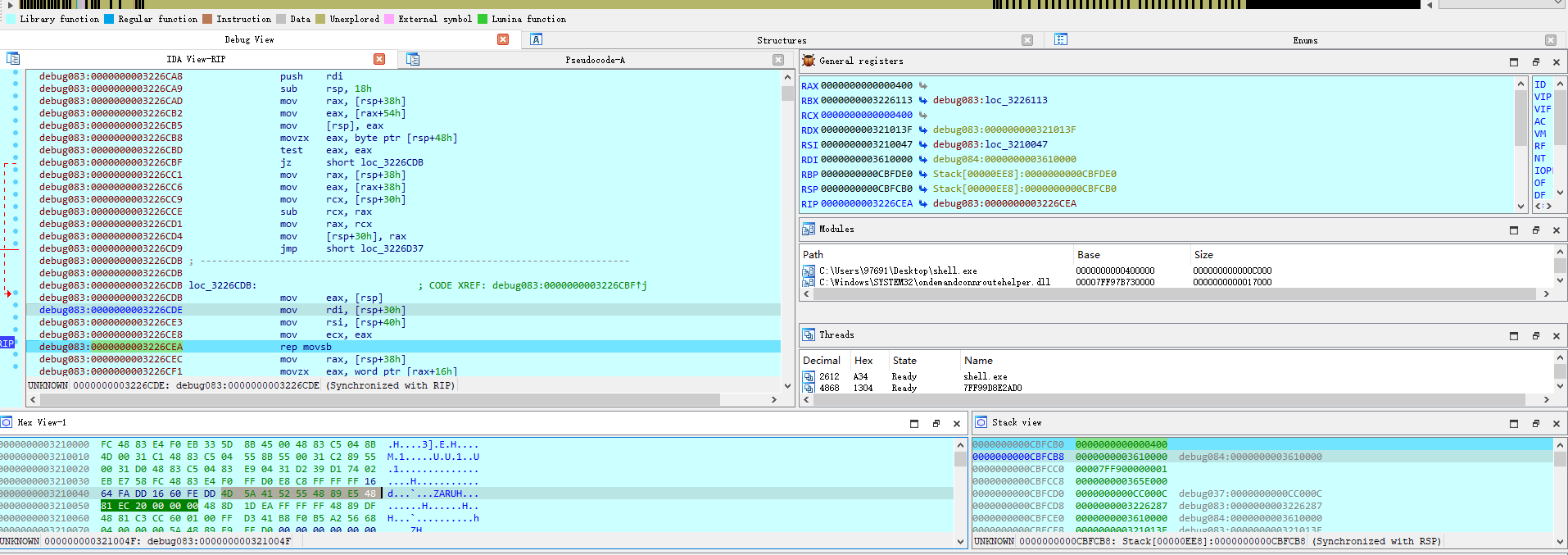Image resolution: width=1568 pixels, height=555 pixels.
Task: Toggle the AC flag value
Action: pyautogui.click(x=1540, y=121)
